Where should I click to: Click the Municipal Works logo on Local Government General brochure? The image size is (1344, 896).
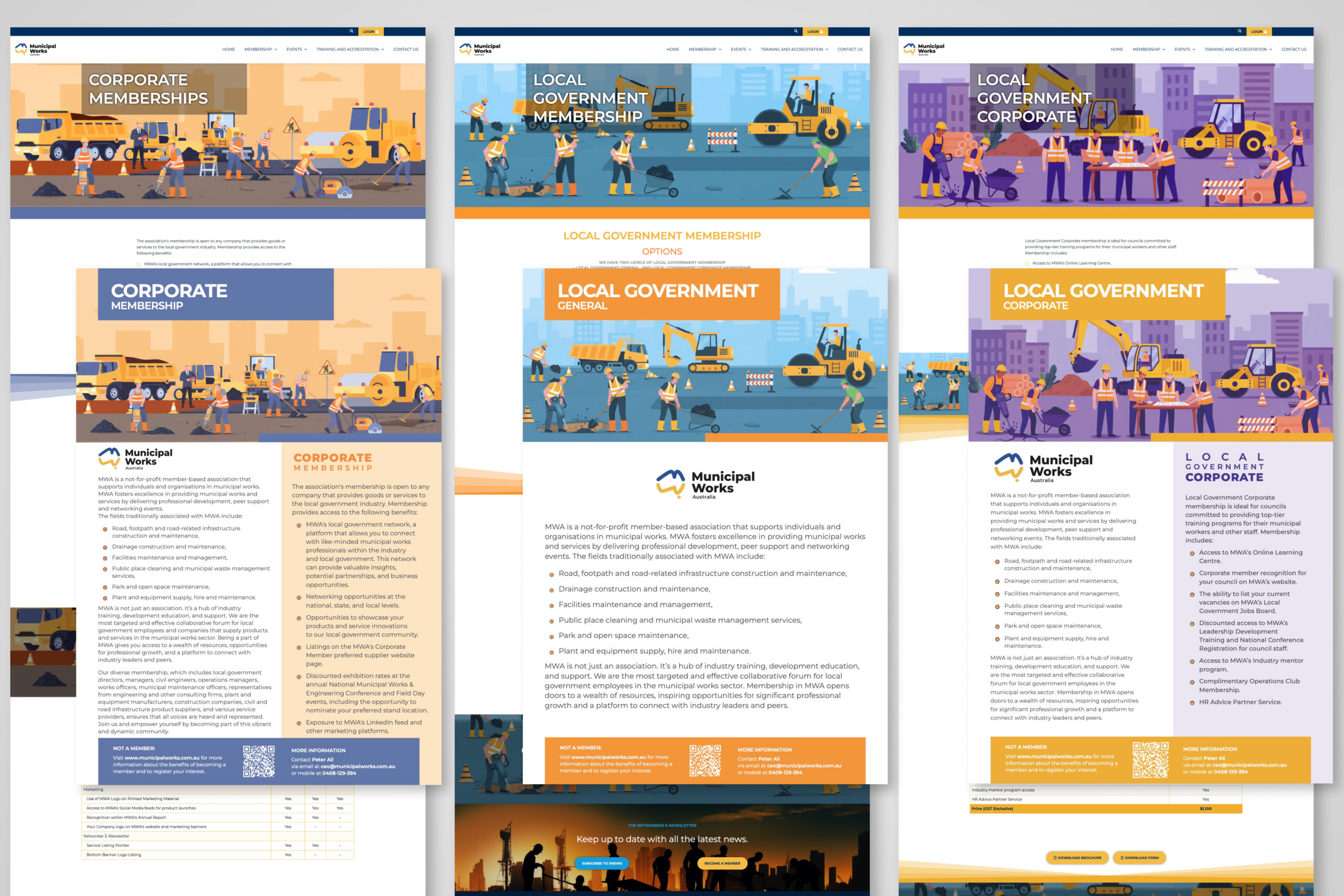[705, 484]
